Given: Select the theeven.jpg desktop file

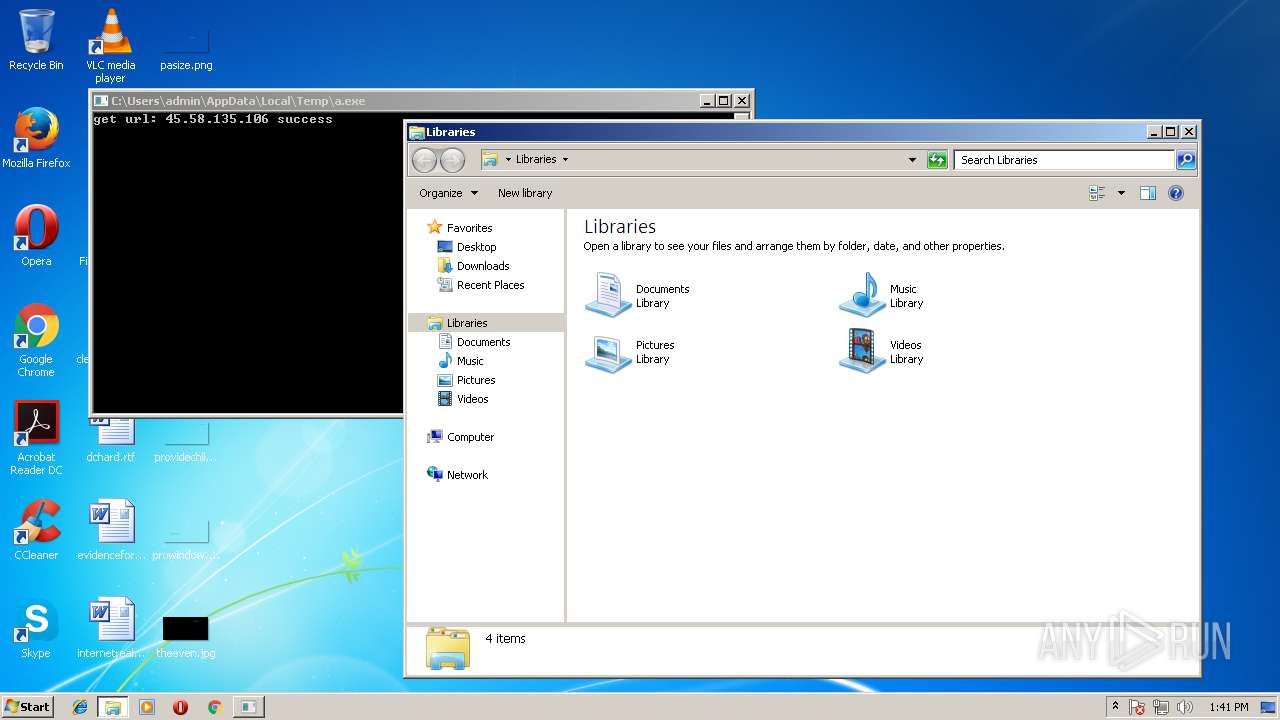Looking at the screenshot, I should (186, 636).
